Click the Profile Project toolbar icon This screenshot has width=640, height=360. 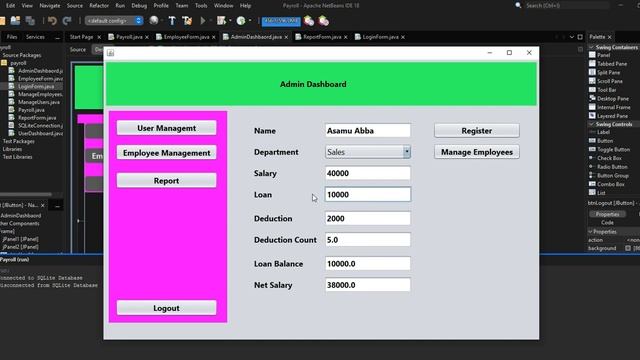click(241, 21)
